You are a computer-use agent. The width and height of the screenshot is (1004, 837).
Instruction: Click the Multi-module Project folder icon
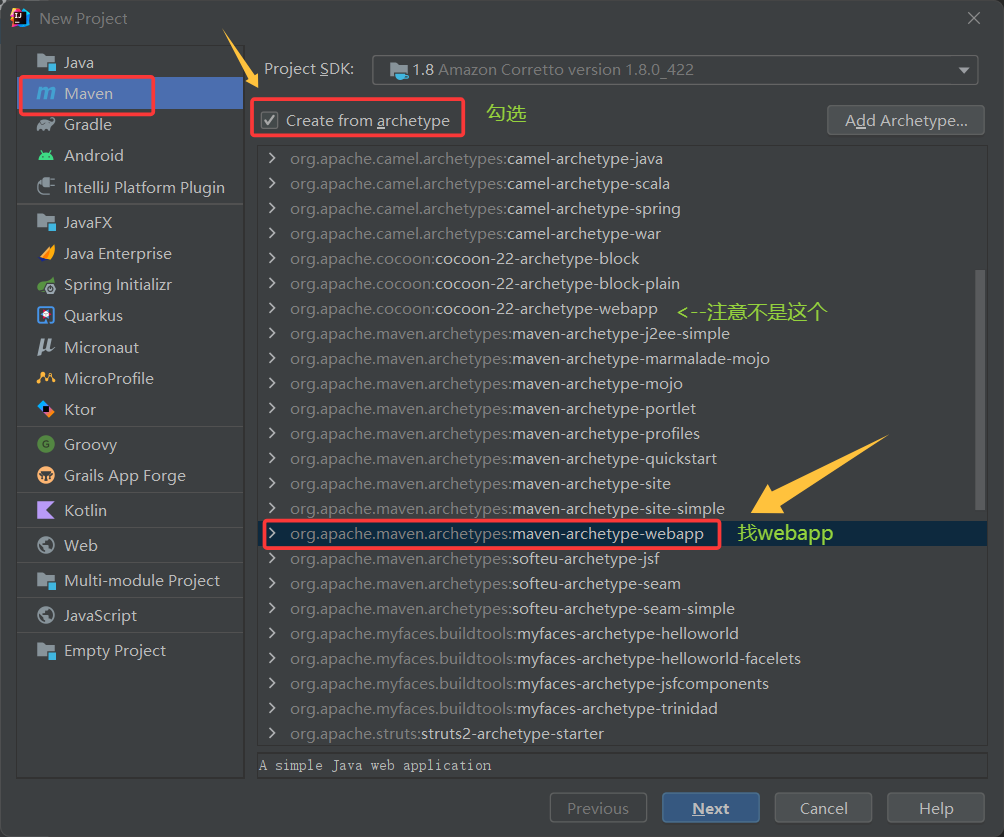(x=46, y=580)
